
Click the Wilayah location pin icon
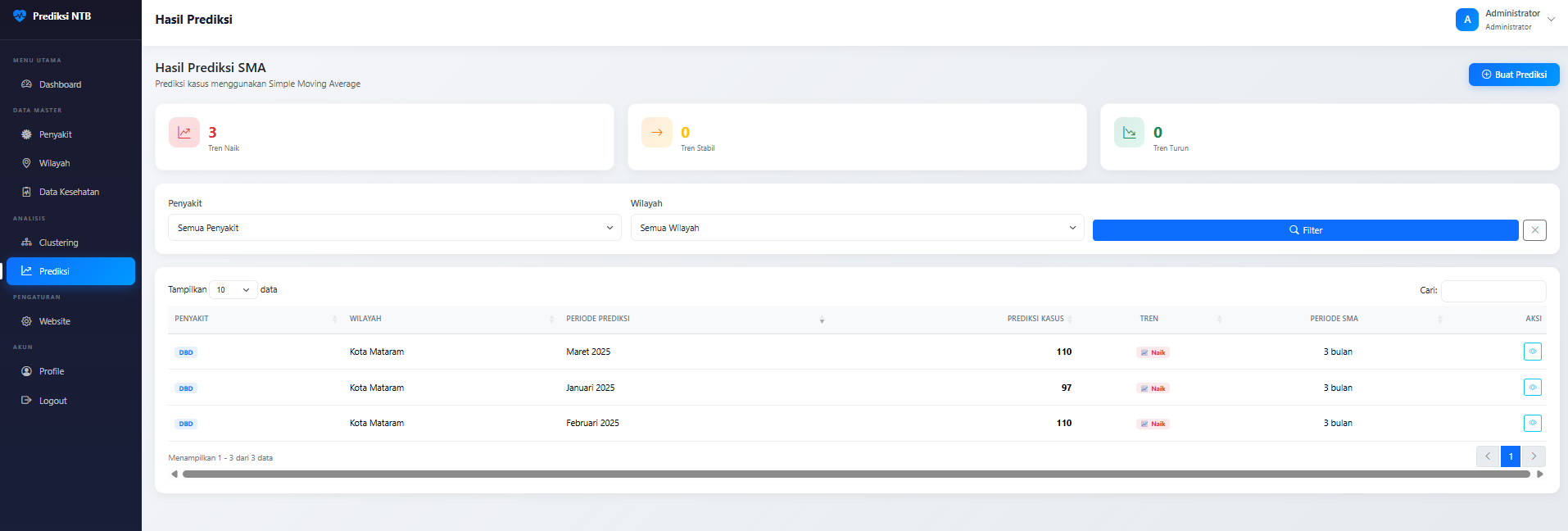[x=26, y=163]
